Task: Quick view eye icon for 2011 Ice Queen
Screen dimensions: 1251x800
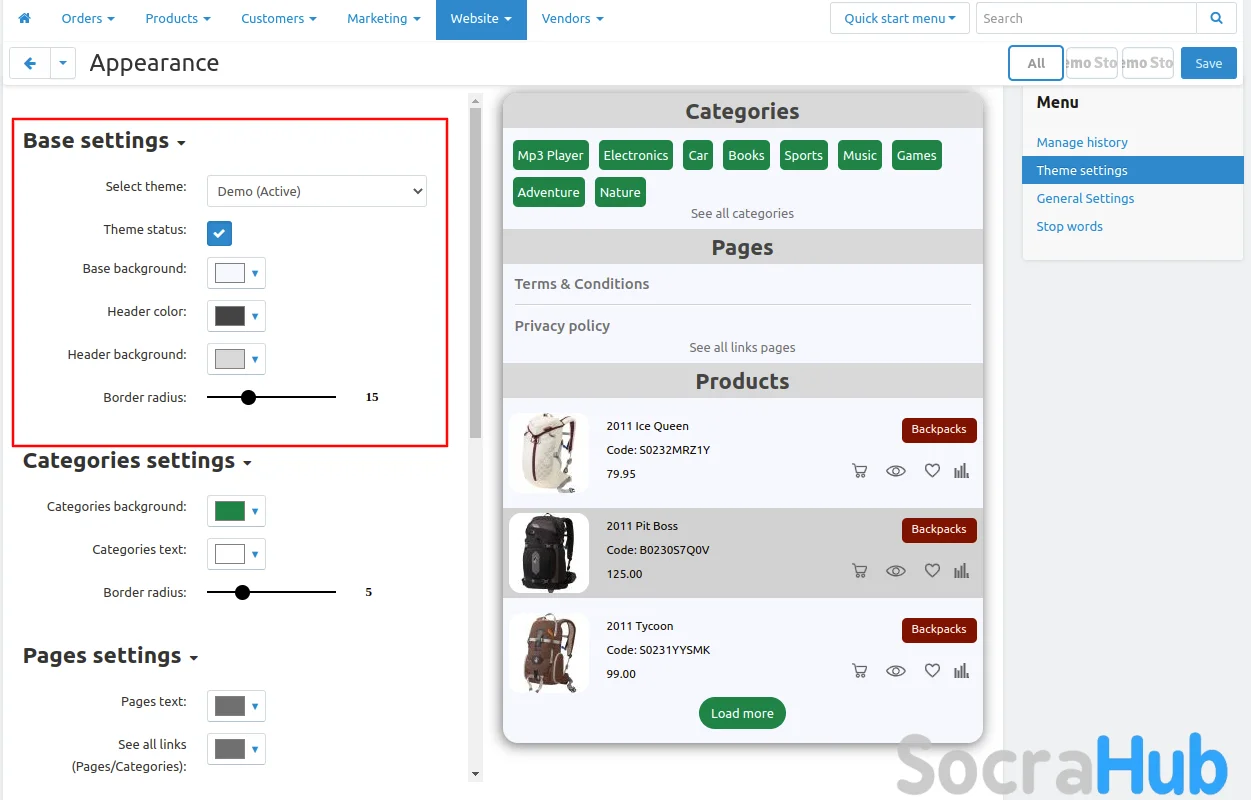Action: 896,471
